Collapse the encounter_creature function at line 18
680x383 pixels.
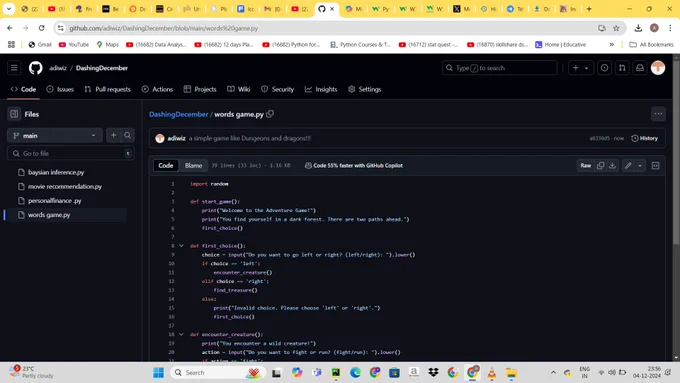click(x=181, y=334)
